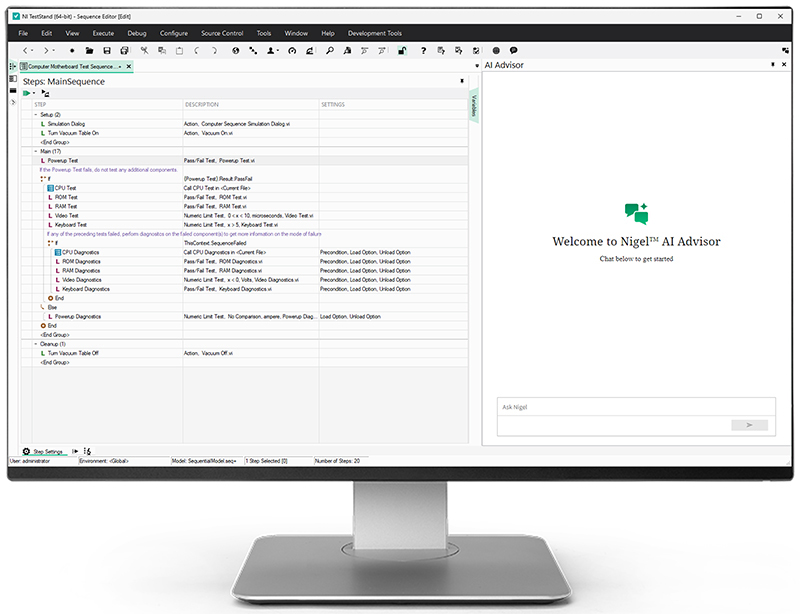Close the Computer Motherboard Test Sequence tab
Screen dimensions: 800x614
128,66
